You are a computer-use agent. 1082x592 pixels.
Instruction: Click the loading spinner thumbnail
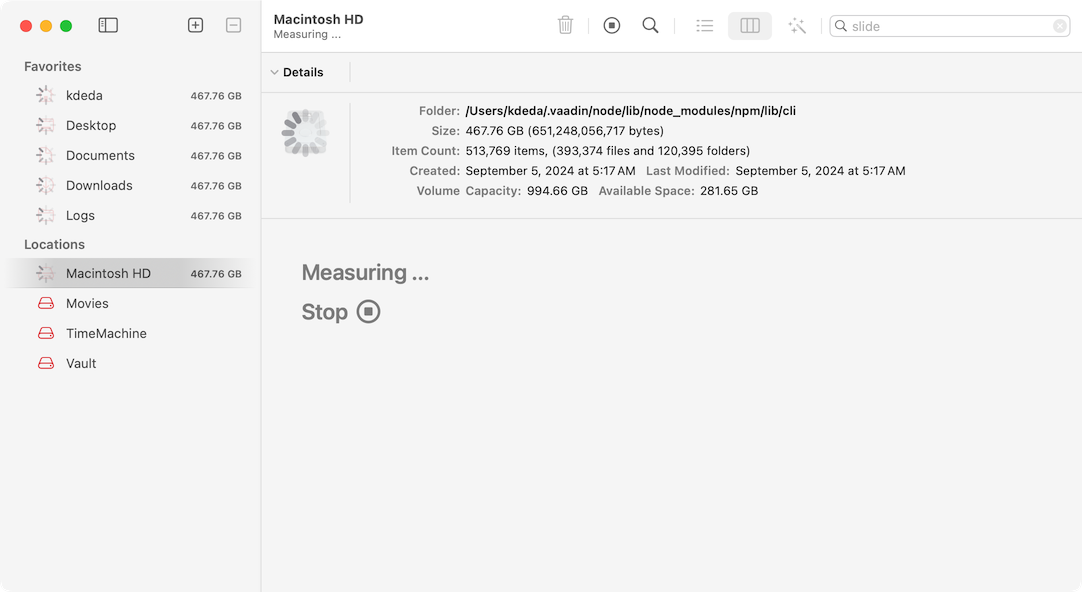[304, 131]
